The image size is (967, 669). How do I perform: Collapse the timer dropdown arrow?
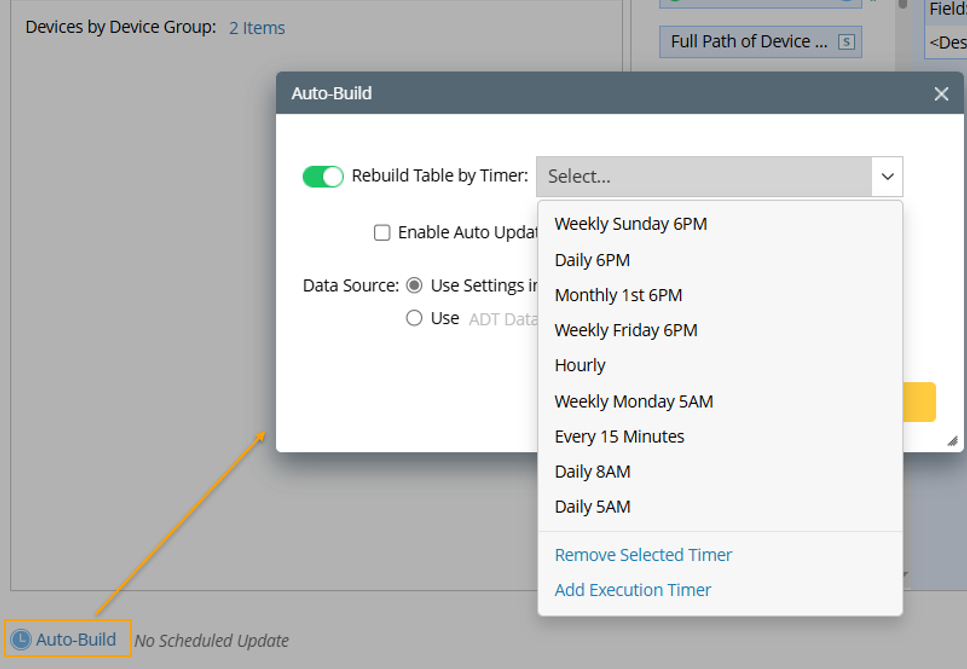tap(887, 177)
